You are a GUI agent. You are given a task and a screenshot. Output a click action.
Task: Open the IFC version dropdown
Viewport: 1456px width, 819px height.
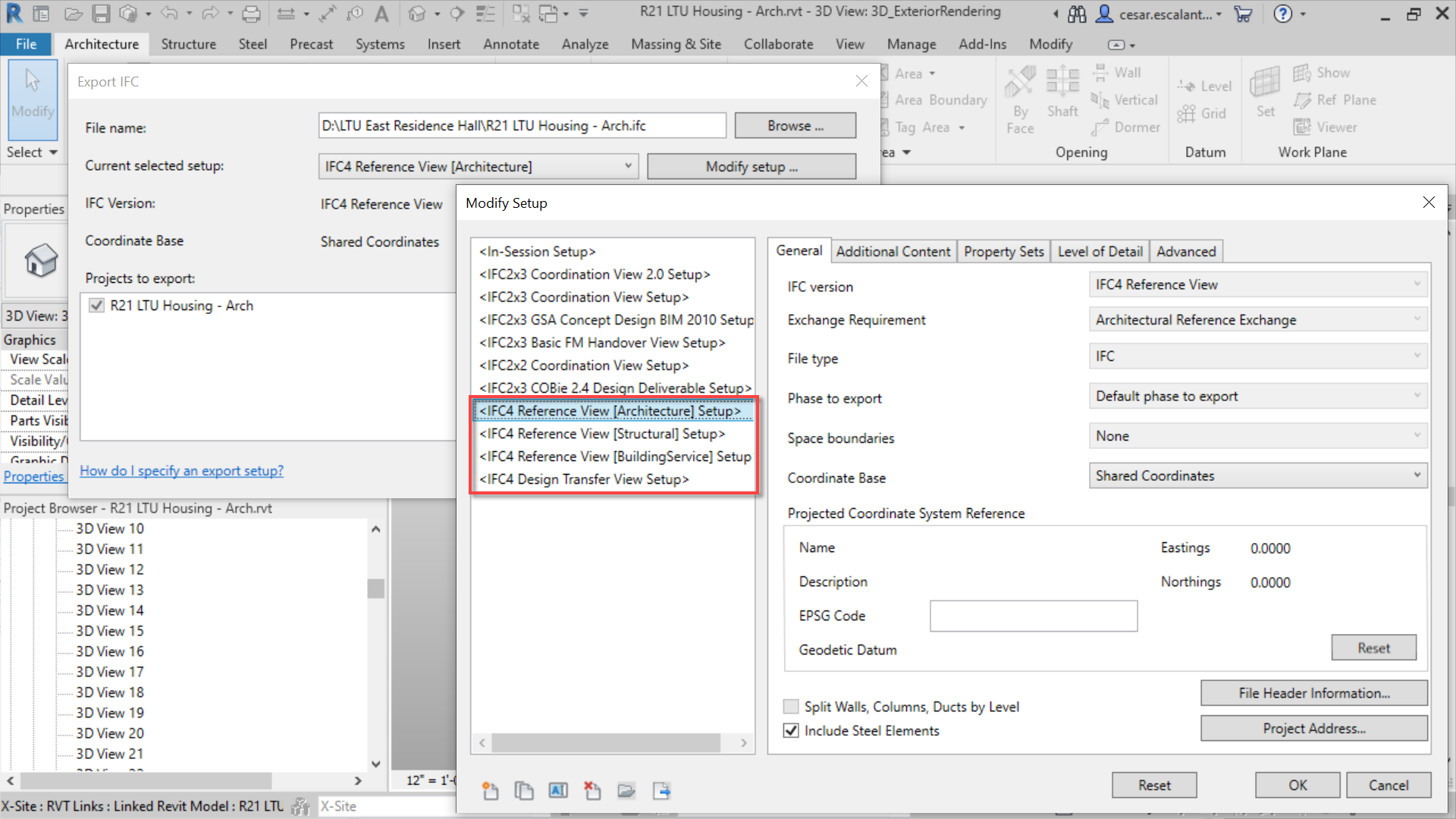coord(1258,284)
